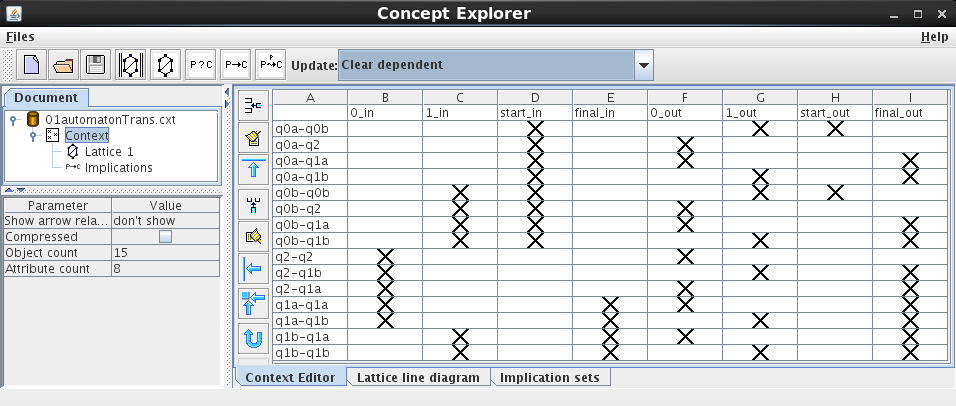Switch to Lattice line diagram tab
Image resolution: width=956 pixels, height=406 pixels.
(x=419, y=378)
